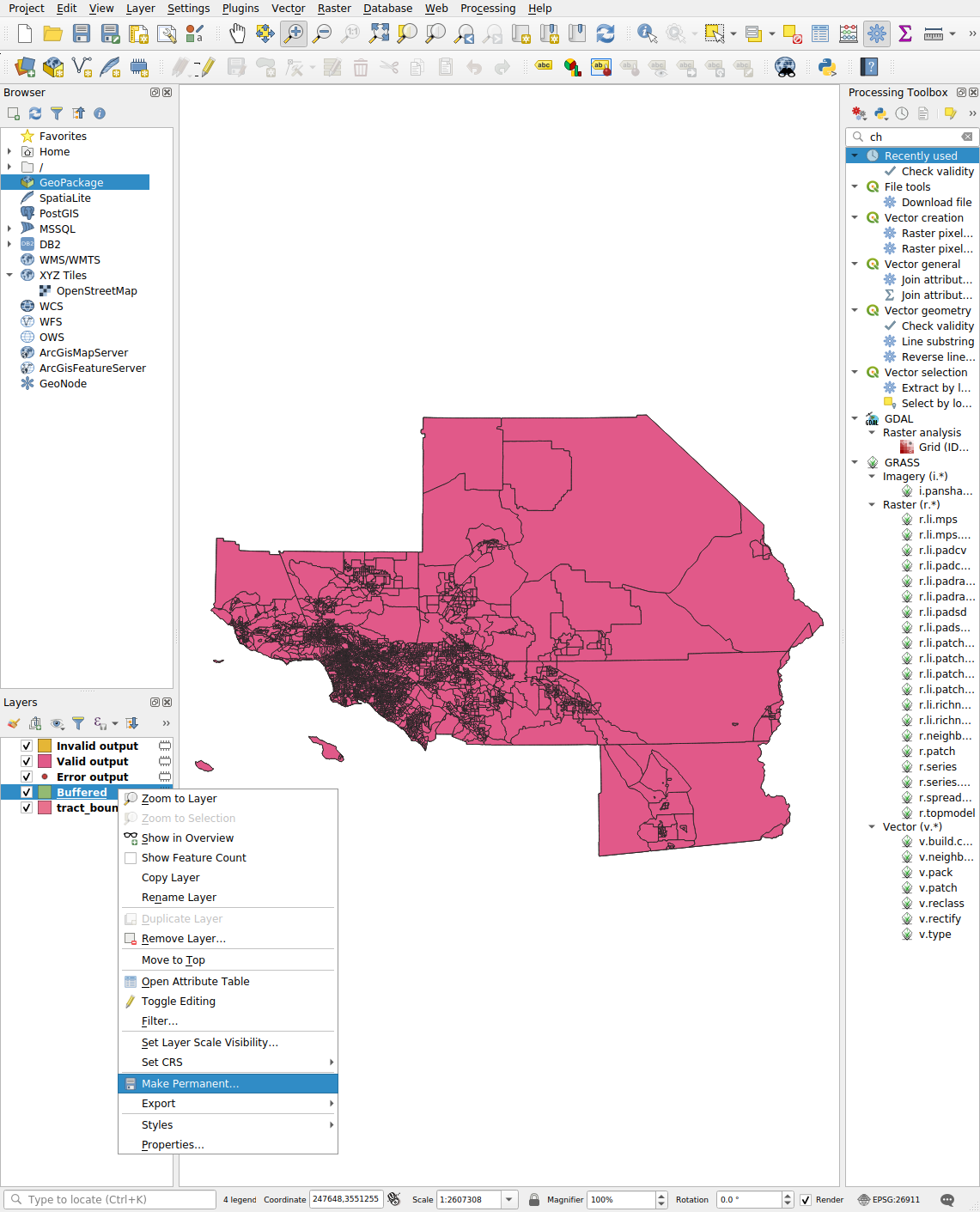Choose Make Permanent from context menu
The image size is (980, 1212).
(190, 1083)
